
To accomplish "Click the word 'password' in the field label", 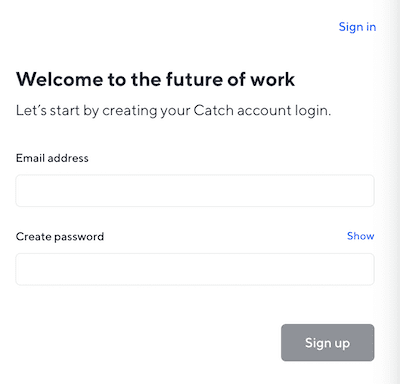I will coord(79,237).
